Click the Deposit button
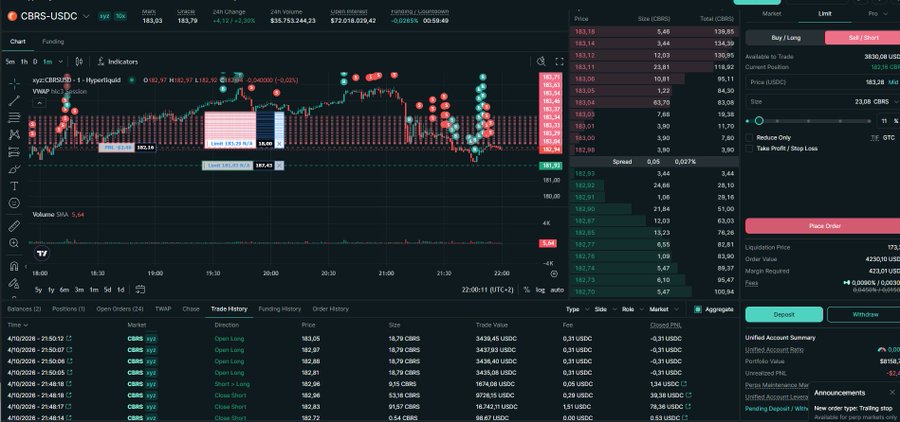Viewport: 900px width, 422px height. click(783, 315)
